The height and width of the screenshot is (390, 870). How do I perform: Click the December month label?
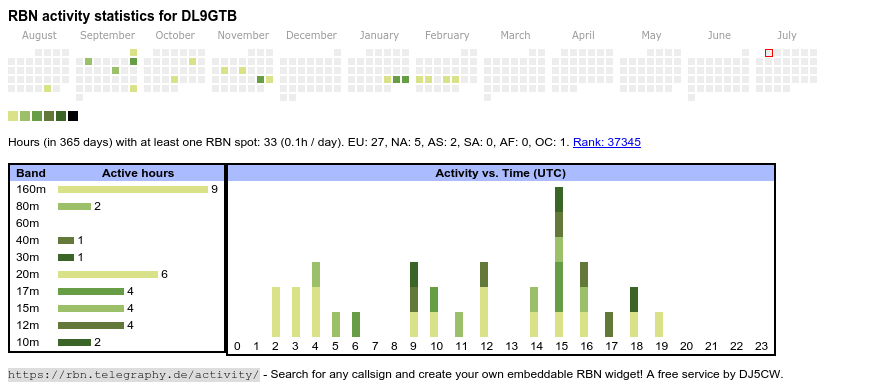click(x=311, y=35)
